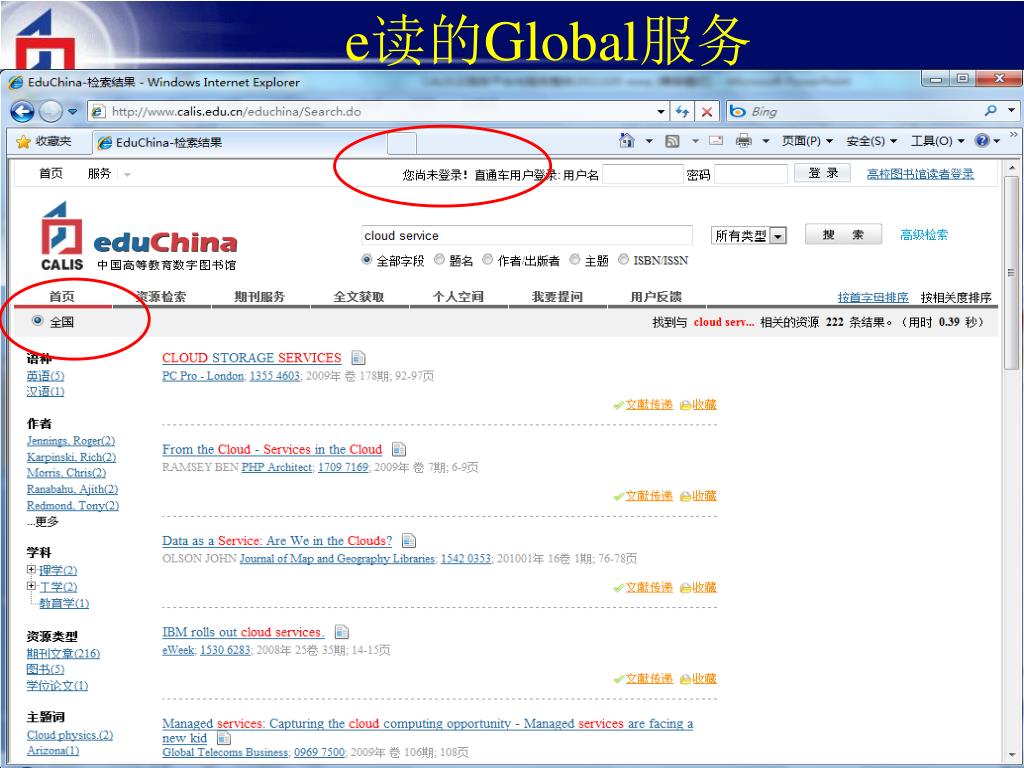The height and width of the screenshot is (768, 1024).
Task: Click document icon after IBM rolls out cloud services
Action: click(x=342, y=632)
